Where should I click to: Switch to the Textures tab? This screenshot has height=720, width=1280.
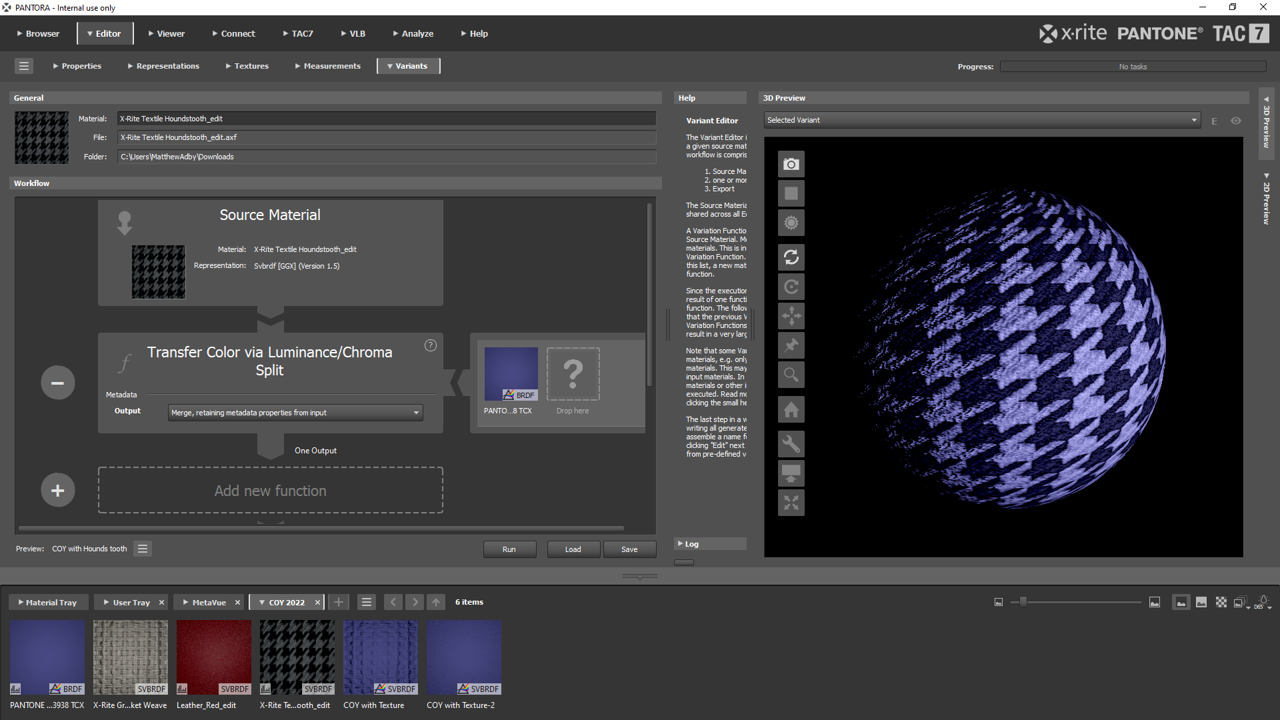(246, 66)
